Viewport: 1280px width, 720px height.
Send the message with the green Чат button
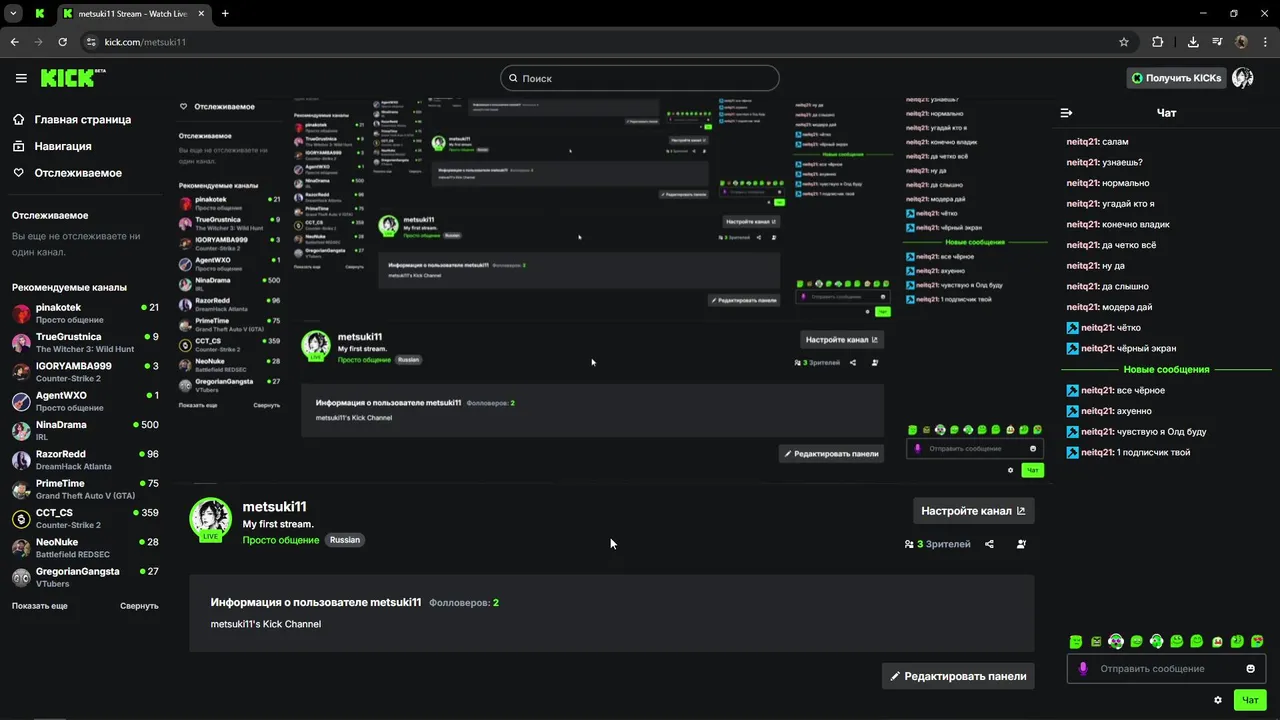1250,700
